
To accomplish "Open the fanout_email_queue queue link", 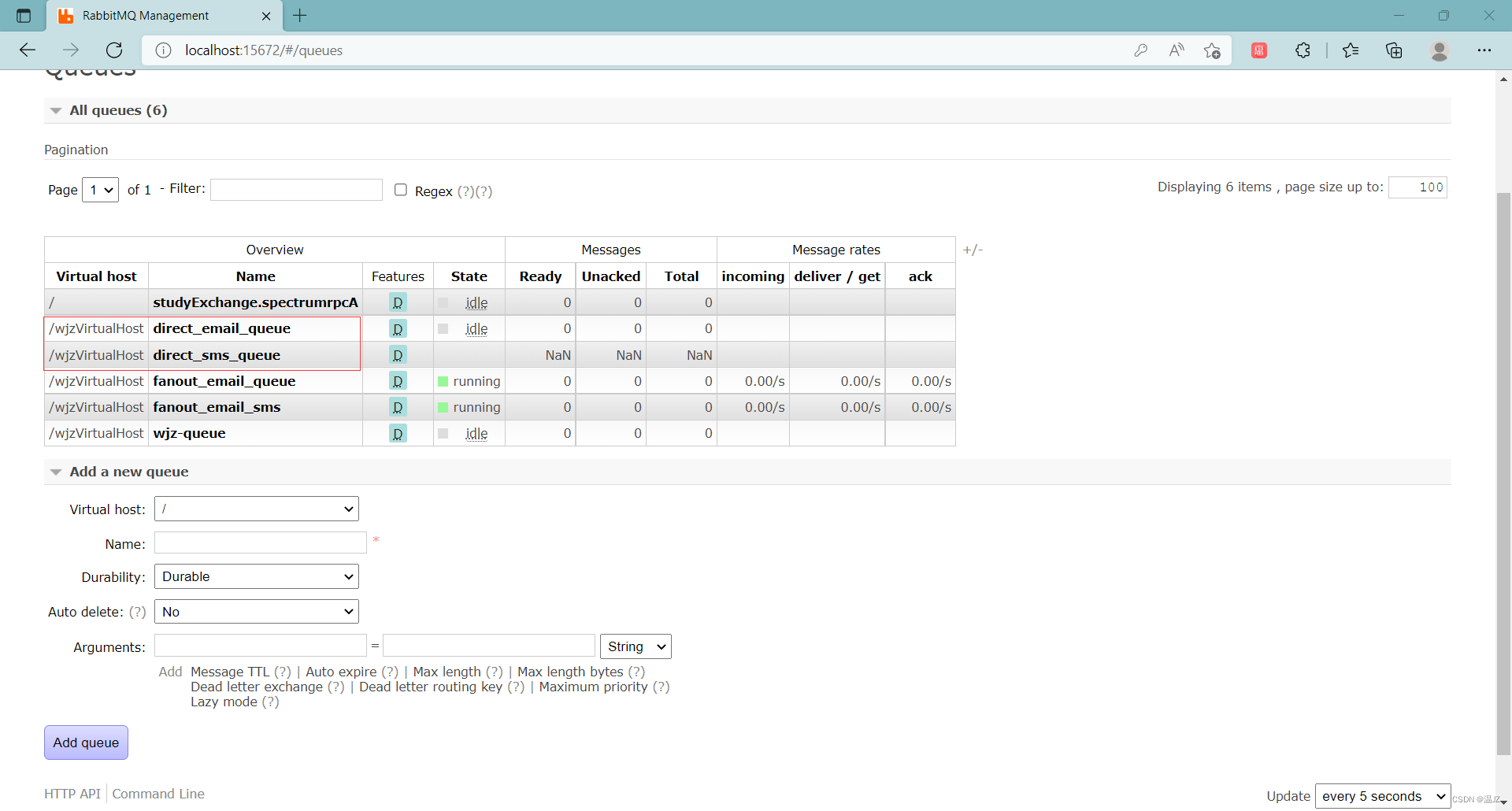I will point(224,381).
